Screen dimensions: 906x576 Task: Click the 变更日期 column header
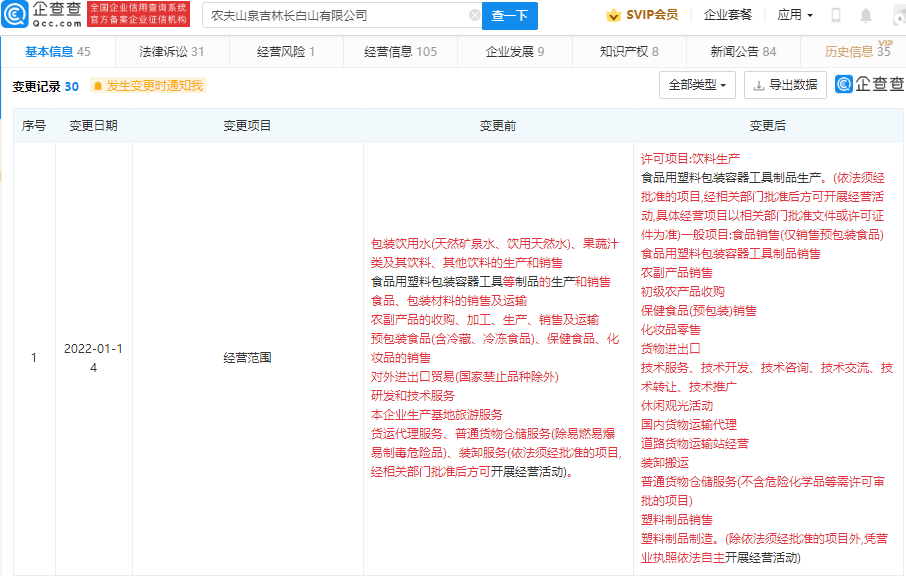click(x=94, y=125)
